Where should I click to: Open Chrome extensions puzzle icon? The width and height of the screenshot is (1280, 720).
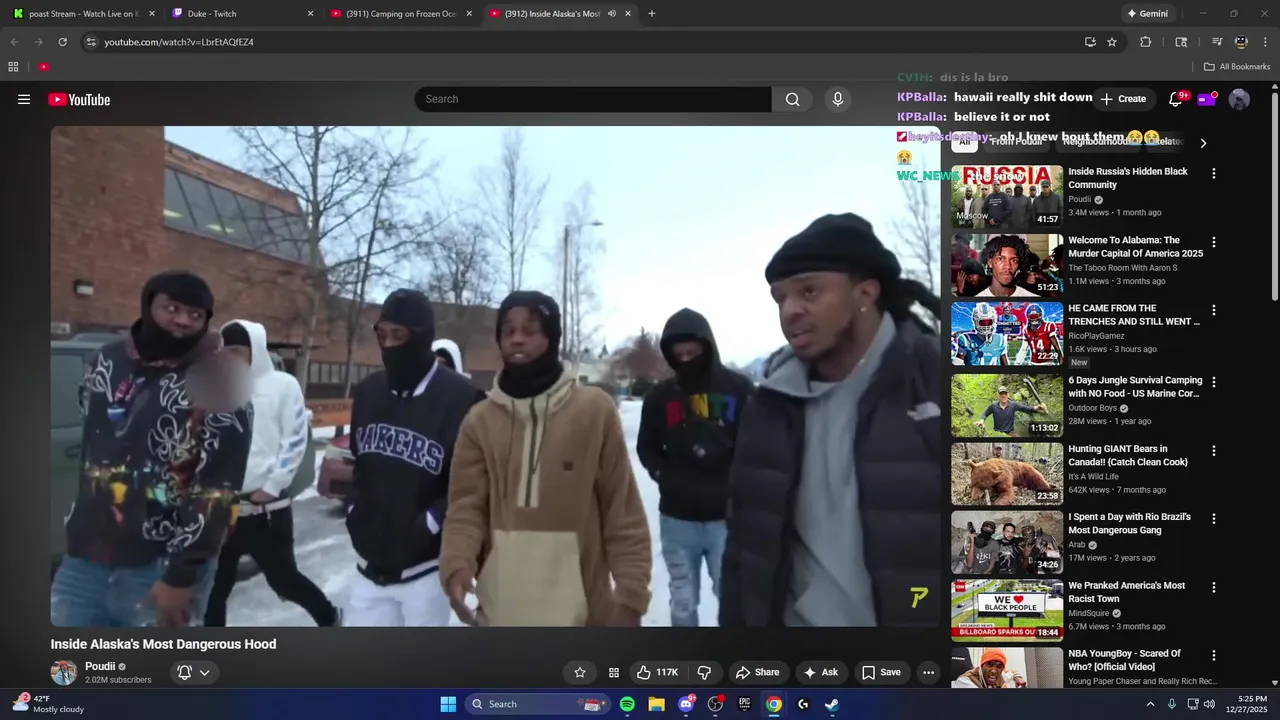point(1146,42)
